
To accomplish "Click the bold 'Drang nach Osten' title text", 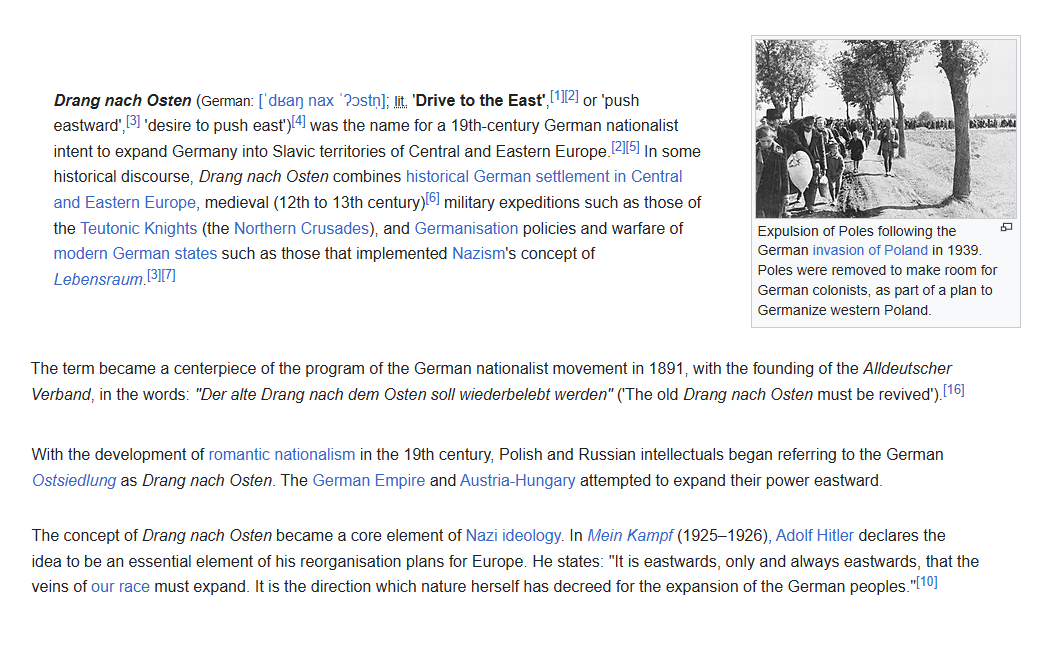I will point(123,101).
